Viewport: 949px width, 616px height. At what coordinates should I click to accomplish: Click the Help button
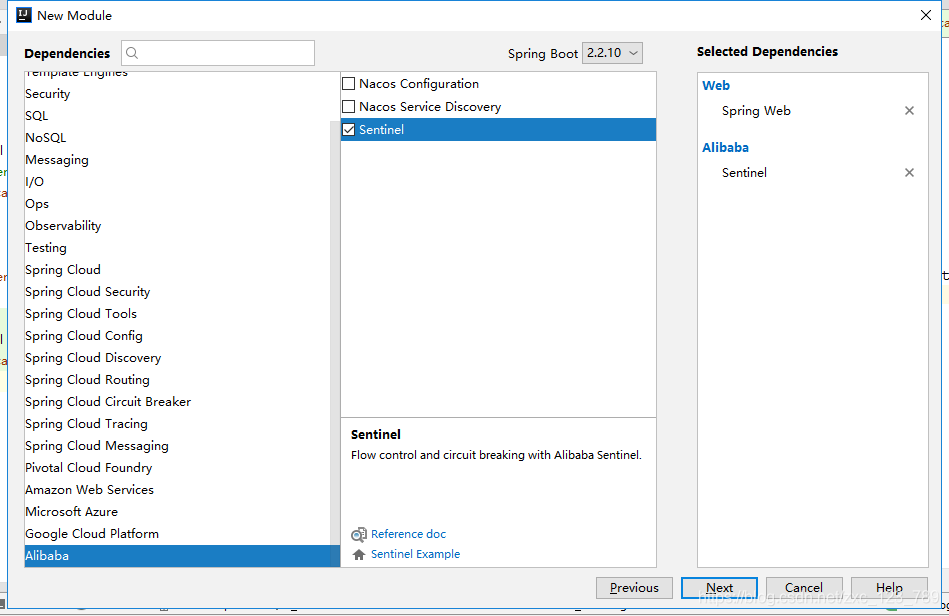pyautogui.click(x=889, y=588)
